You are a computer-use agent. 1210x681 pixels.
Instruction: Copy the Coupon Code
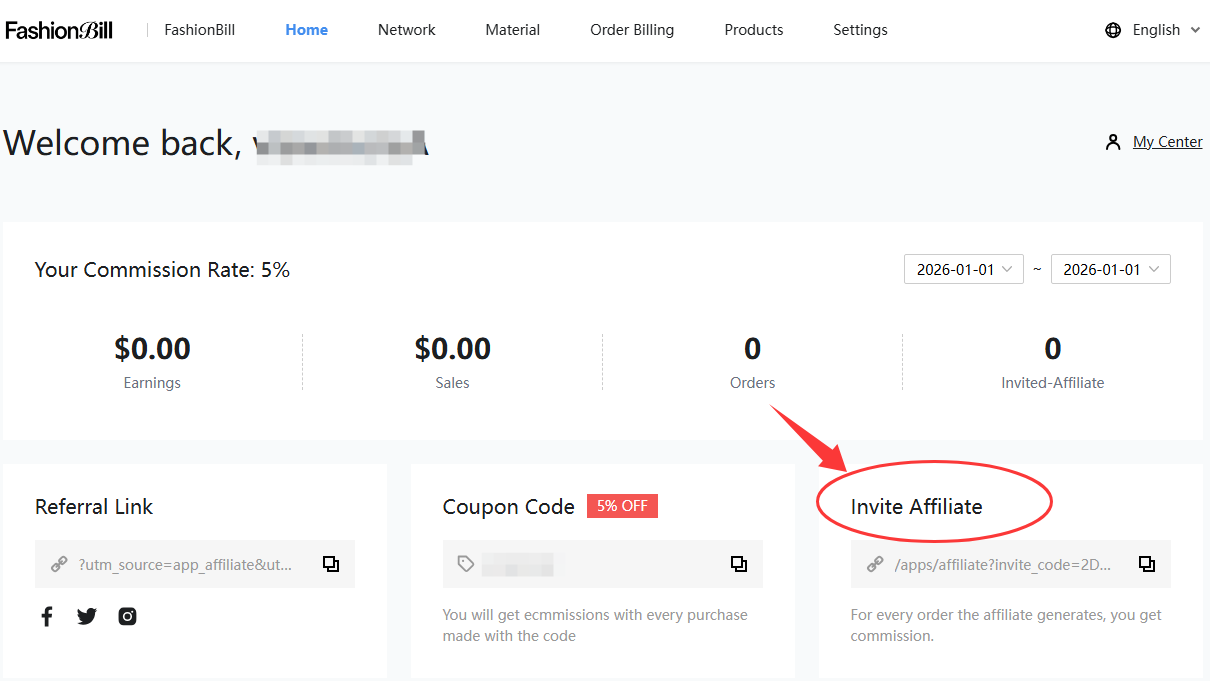click(739, 564)
